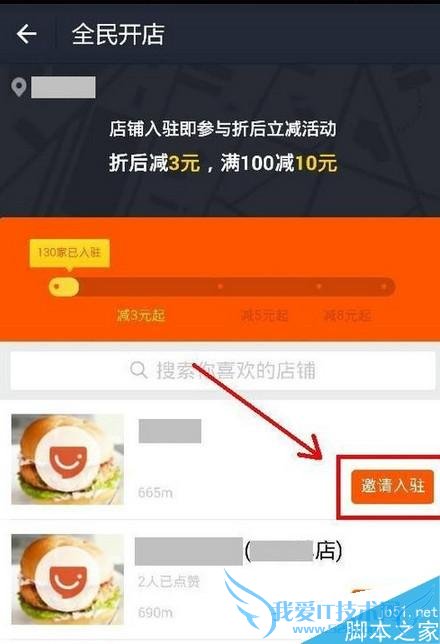Open the 690m shop's burger thumbnail
The height and width of the screenshot is (644, 440).
point(67,579)
